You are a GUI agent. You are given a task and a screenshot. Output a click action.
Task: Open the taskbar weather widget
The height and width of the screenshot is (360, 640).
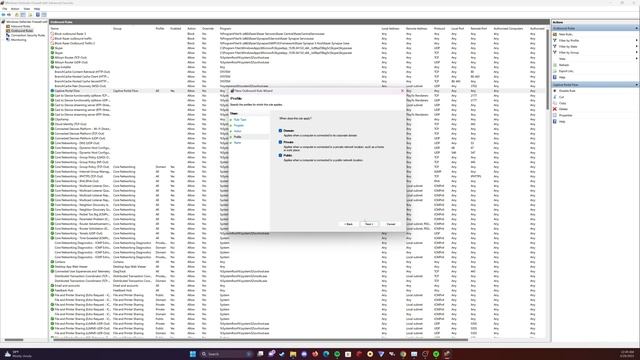[17, 354]
